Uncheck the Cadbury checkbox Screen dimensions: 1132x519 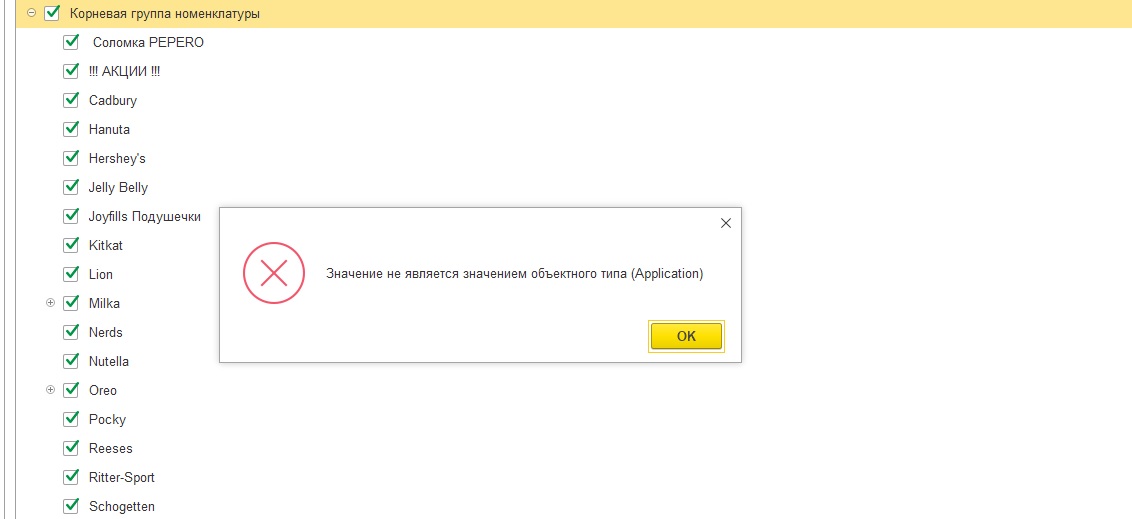click(x=71, y=100)
